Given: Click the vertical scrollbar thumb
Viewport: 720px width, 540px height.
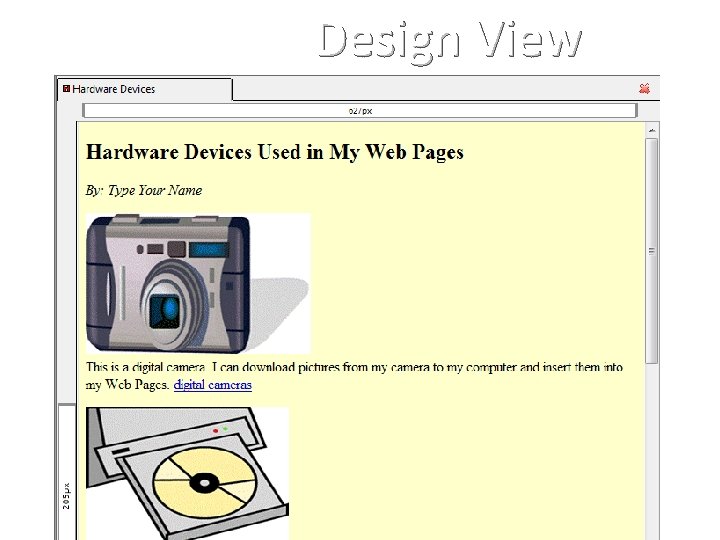Looking at the screenshot, I should 652,251.
